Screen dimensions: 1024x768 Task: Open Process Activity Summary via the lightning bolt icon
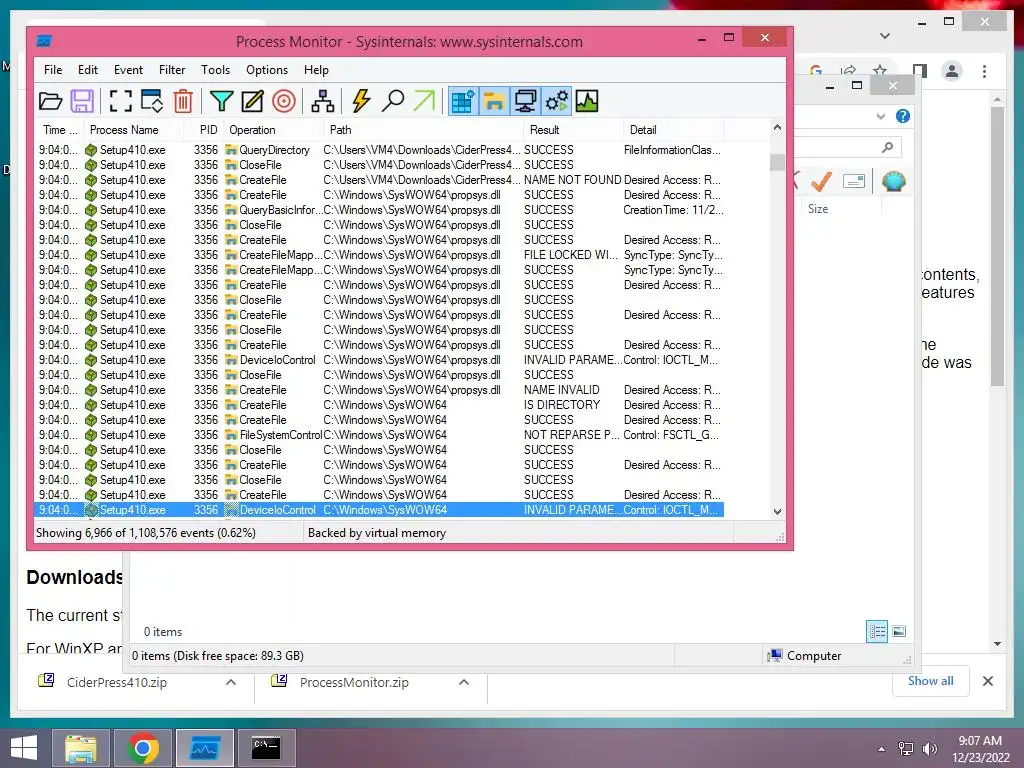coord(360,101)
